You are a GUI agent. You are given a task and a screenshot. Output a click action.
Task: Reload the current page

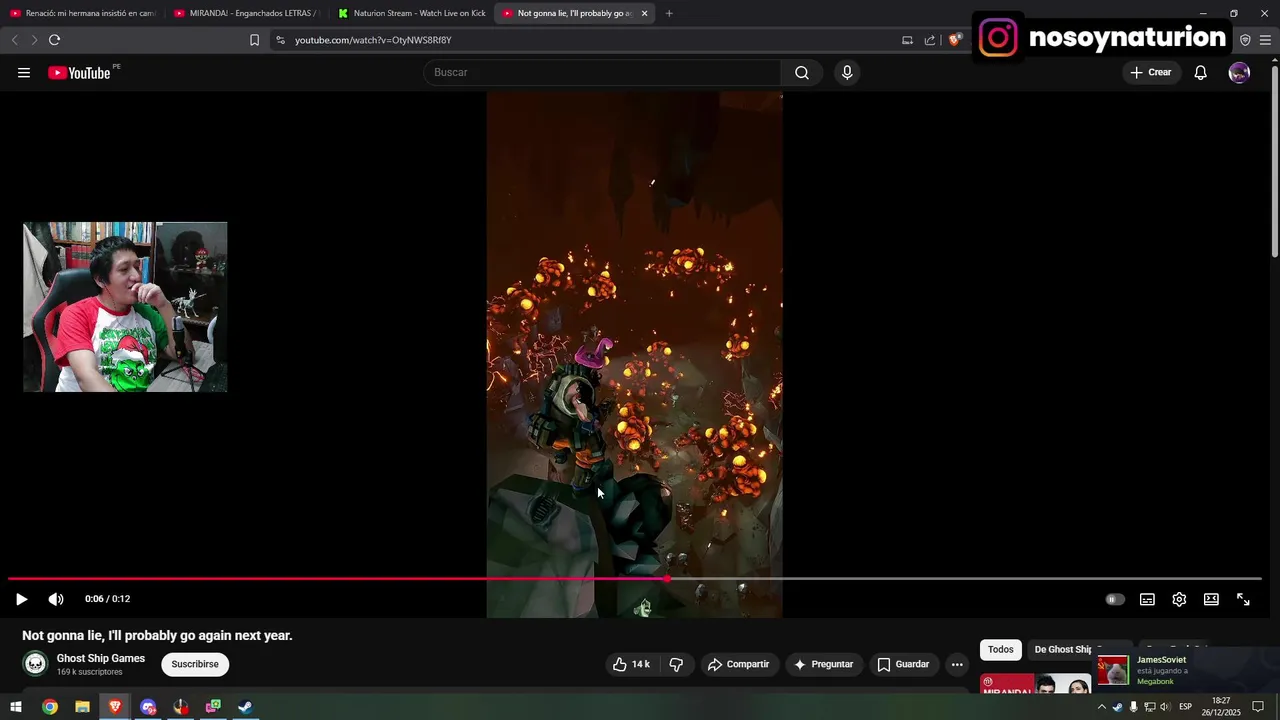pos(54,40)
